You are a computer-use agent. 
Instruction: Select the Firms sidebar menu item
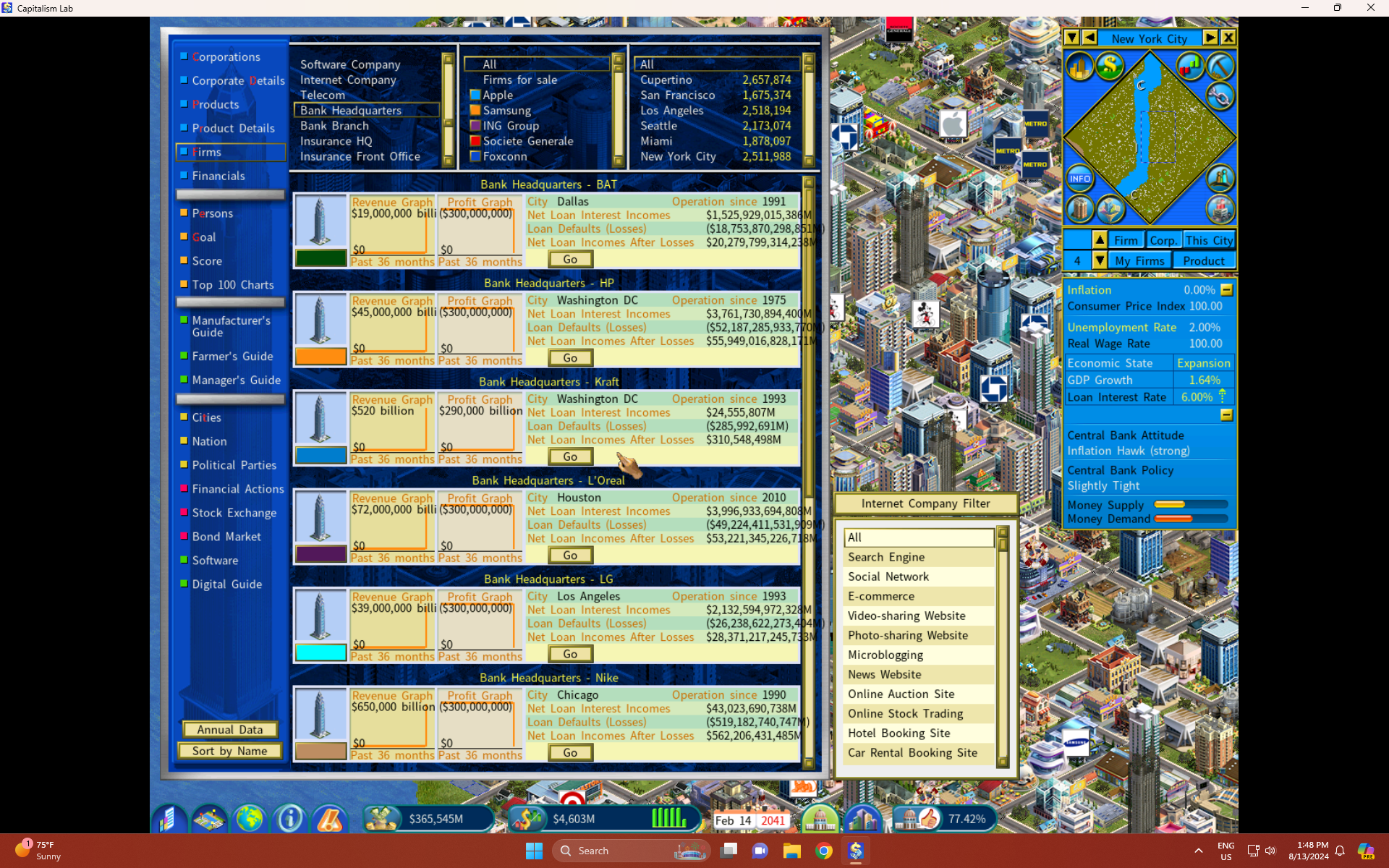(x=231, y=152)
